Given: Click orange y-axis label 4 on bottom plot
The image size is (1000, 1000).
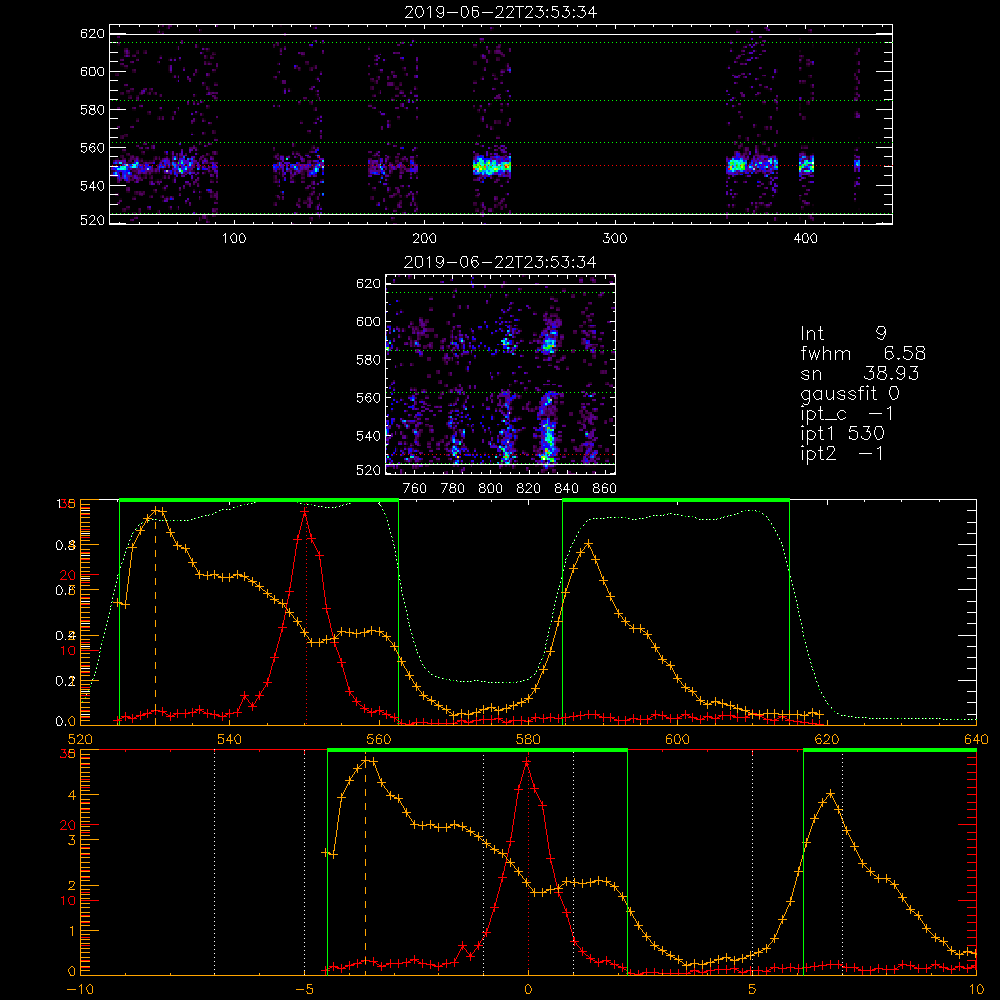Looking at the screenshot, I should [x=71, y=795].
